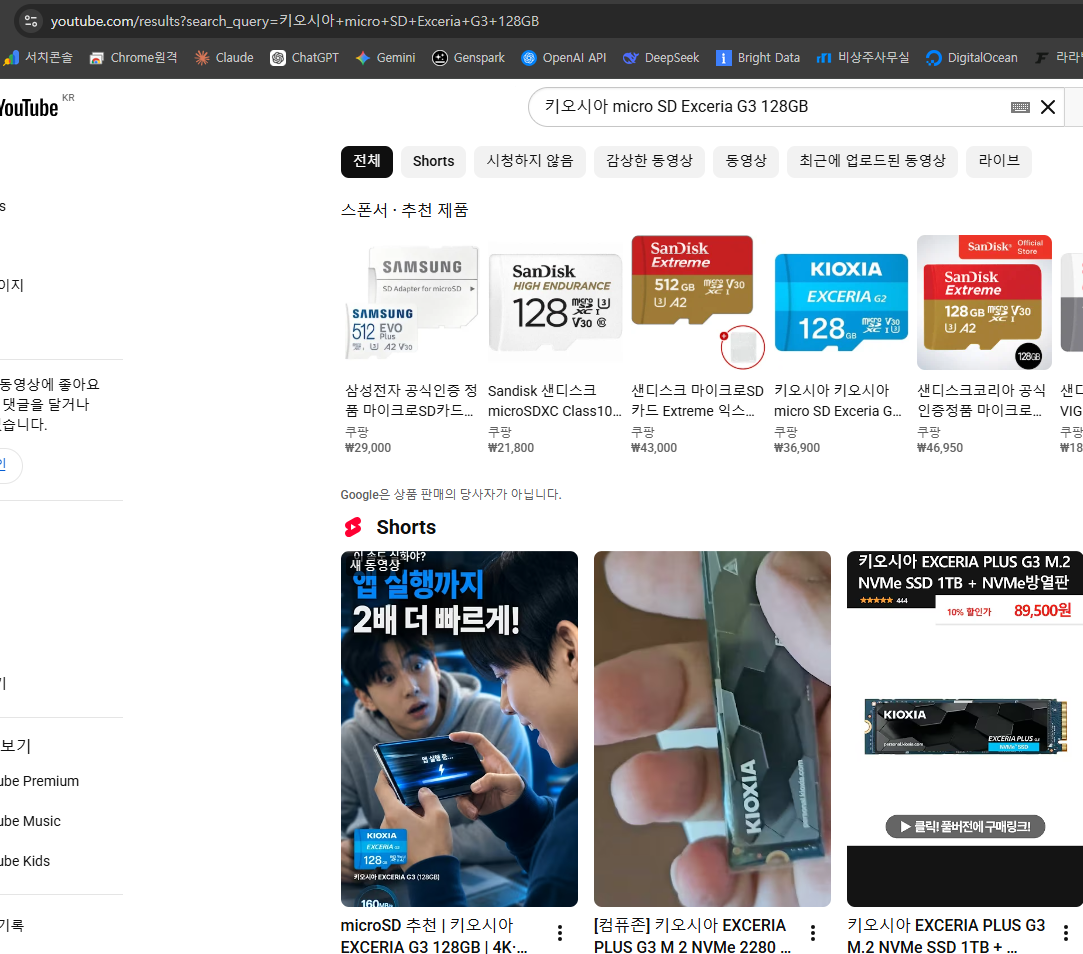Open the 비상주사무실 bookmark

coord(863,57)
